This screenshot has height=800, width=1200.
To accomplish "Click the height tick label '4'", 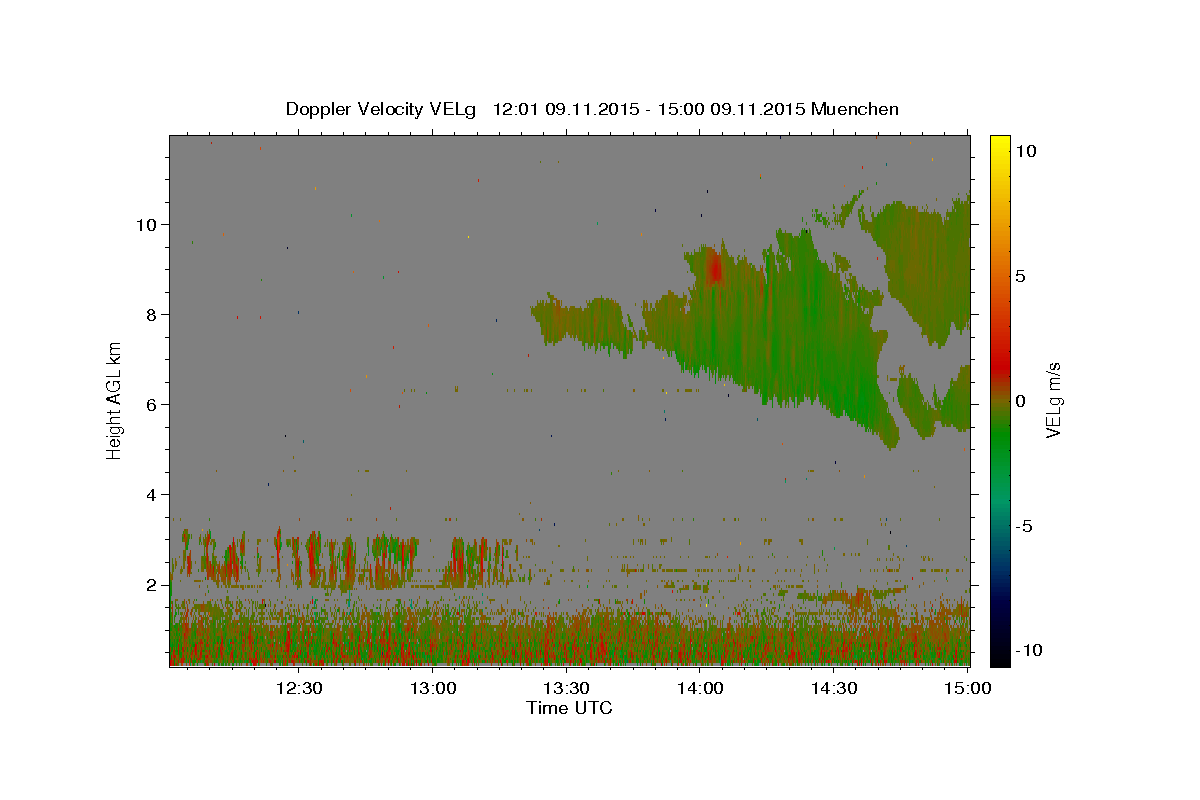I will pos(152,494).
